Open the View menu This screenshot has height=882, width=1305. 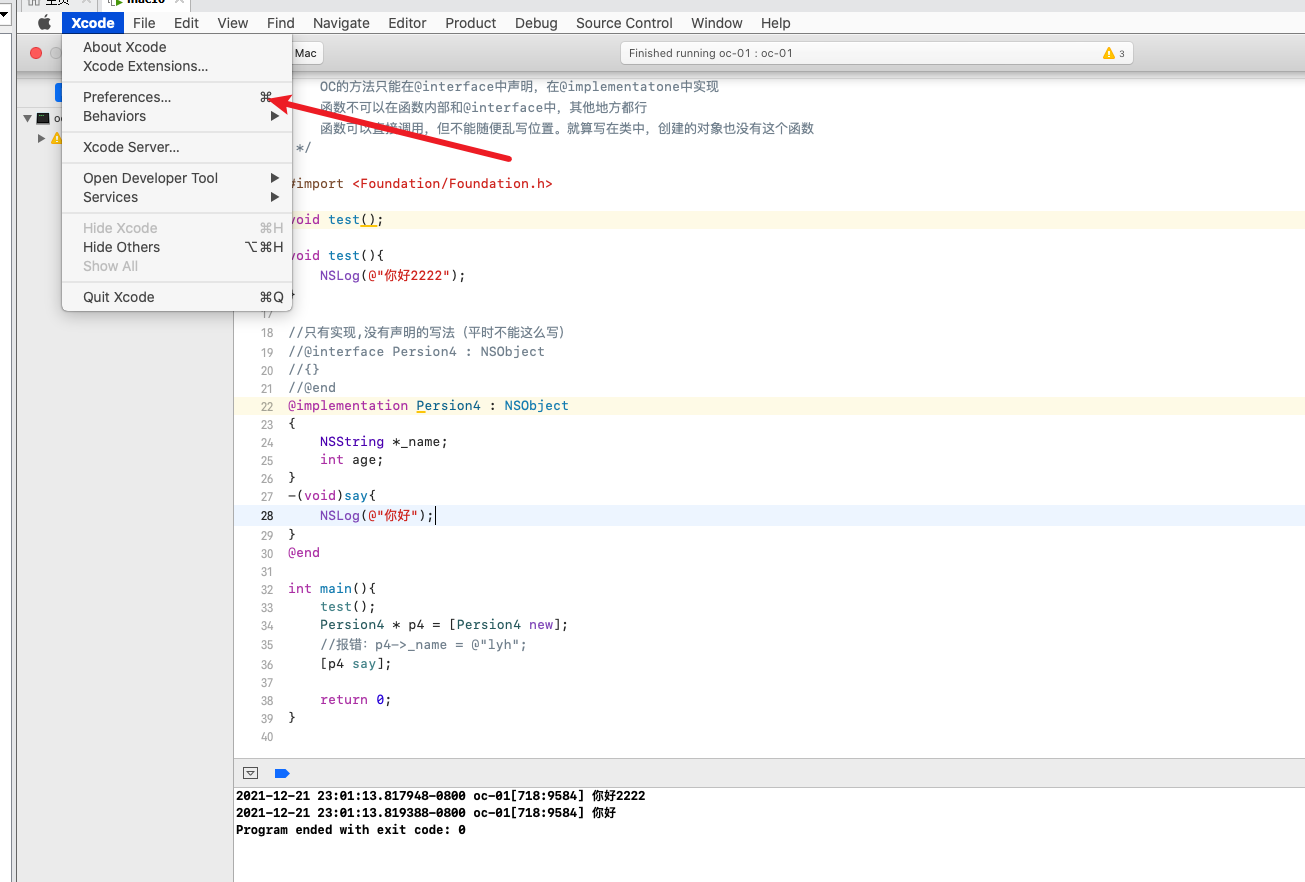(233, 23)
